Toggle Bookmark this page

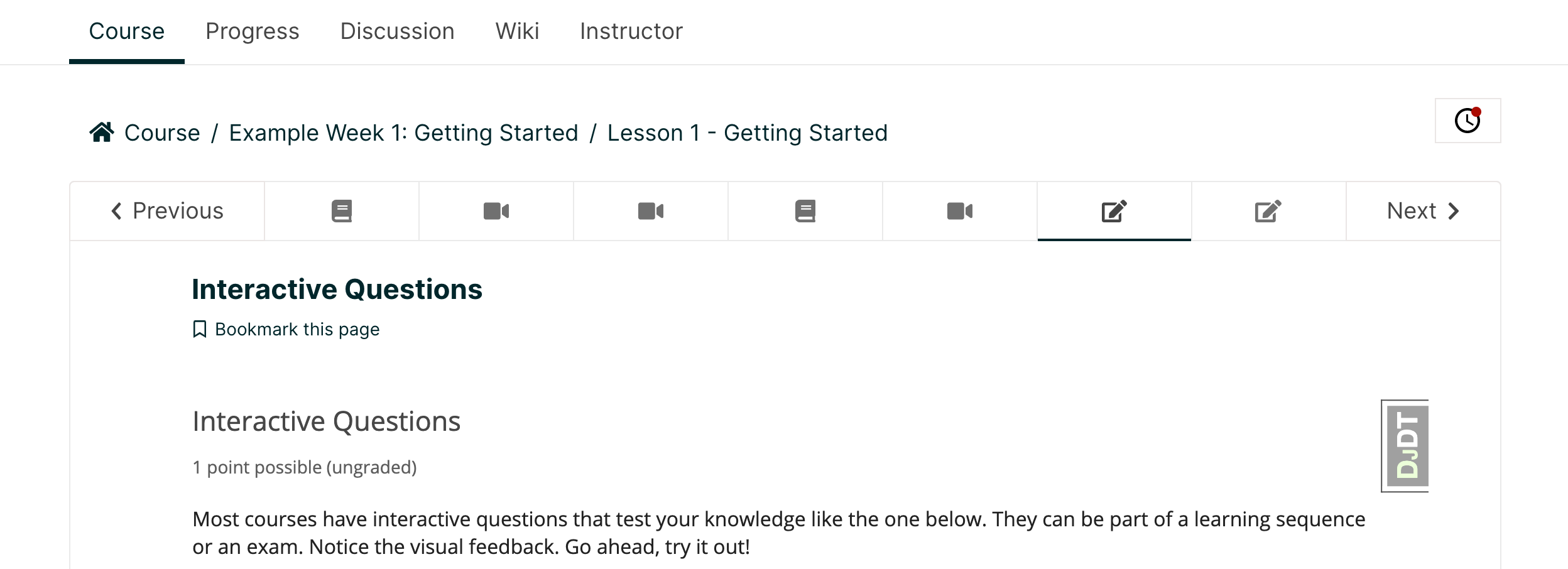286,329
